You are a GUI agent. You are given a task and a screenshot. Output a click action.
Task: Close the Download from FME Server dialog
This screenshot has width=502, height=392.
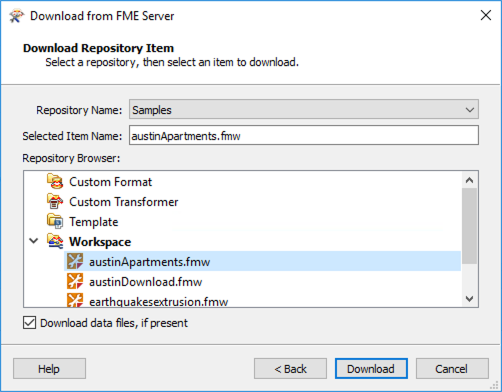[x=486, y=15]
